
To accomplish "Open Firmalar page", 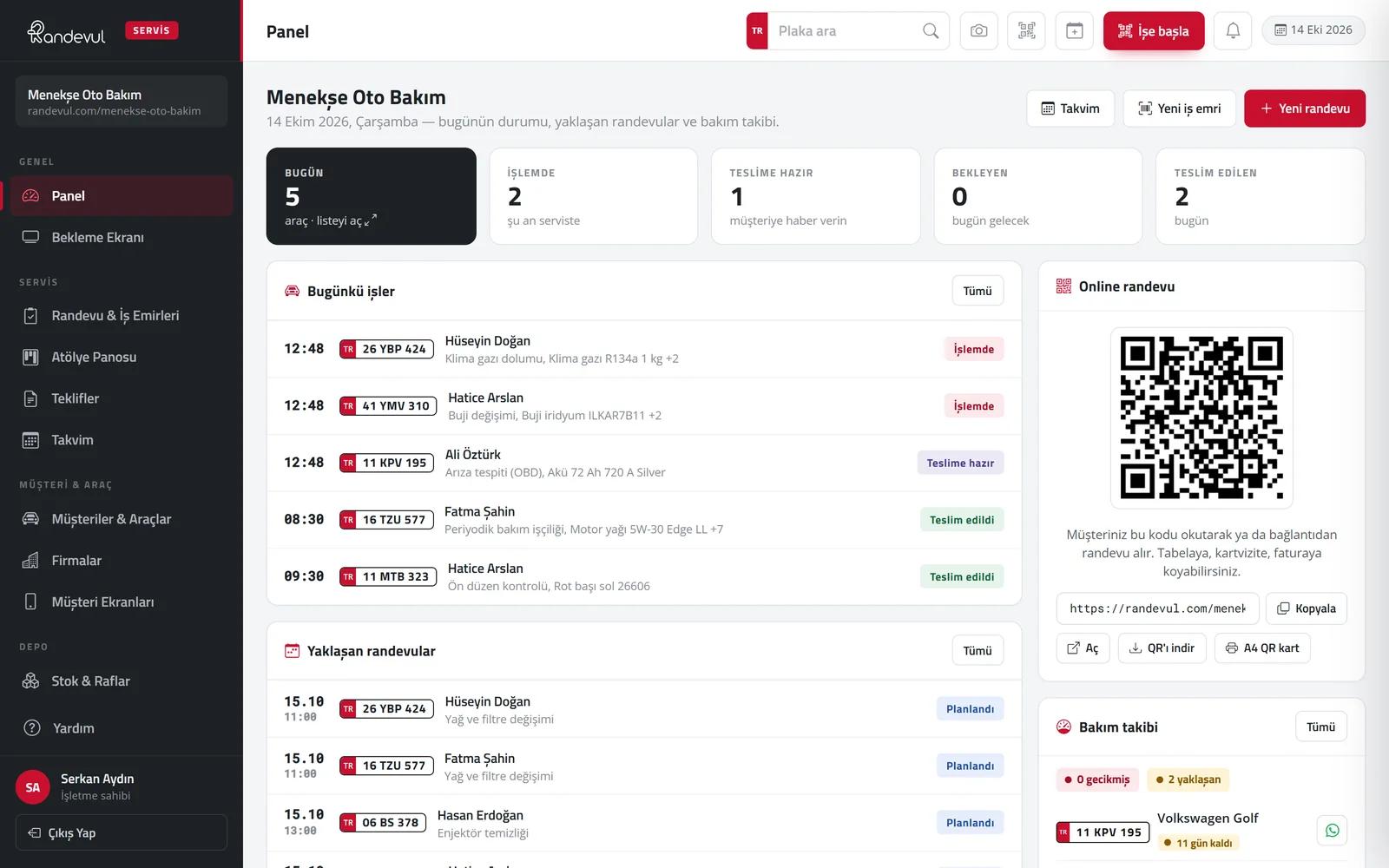I will 122,561.
